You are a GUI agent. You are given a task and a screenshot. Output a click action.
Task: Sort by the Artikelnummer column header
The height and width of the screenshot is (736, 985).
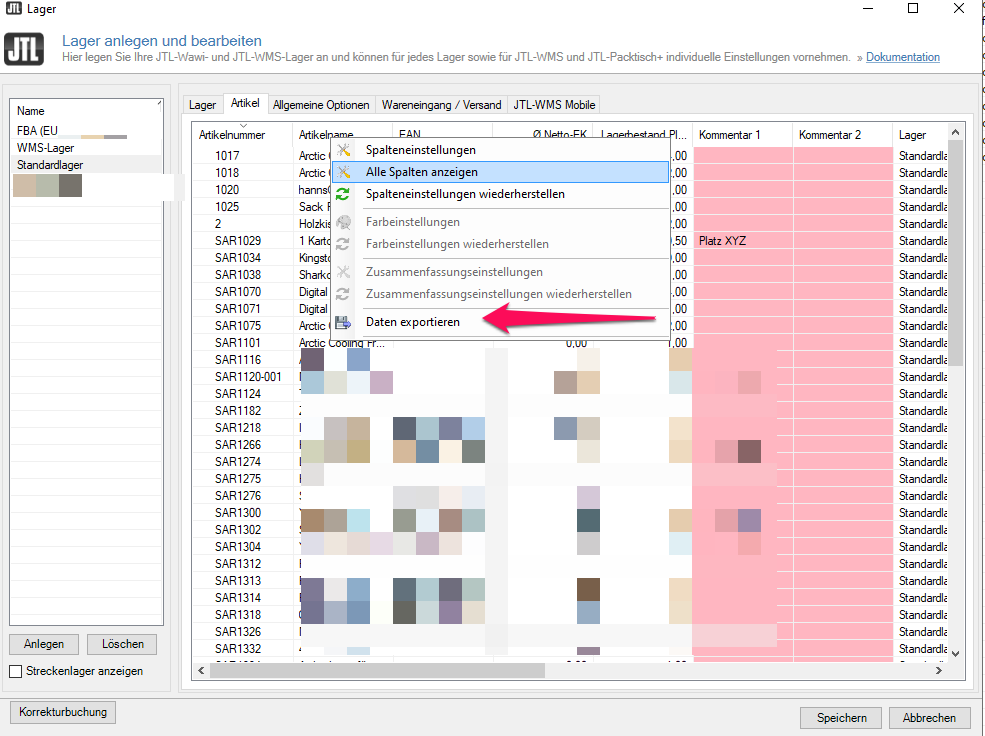242,135
